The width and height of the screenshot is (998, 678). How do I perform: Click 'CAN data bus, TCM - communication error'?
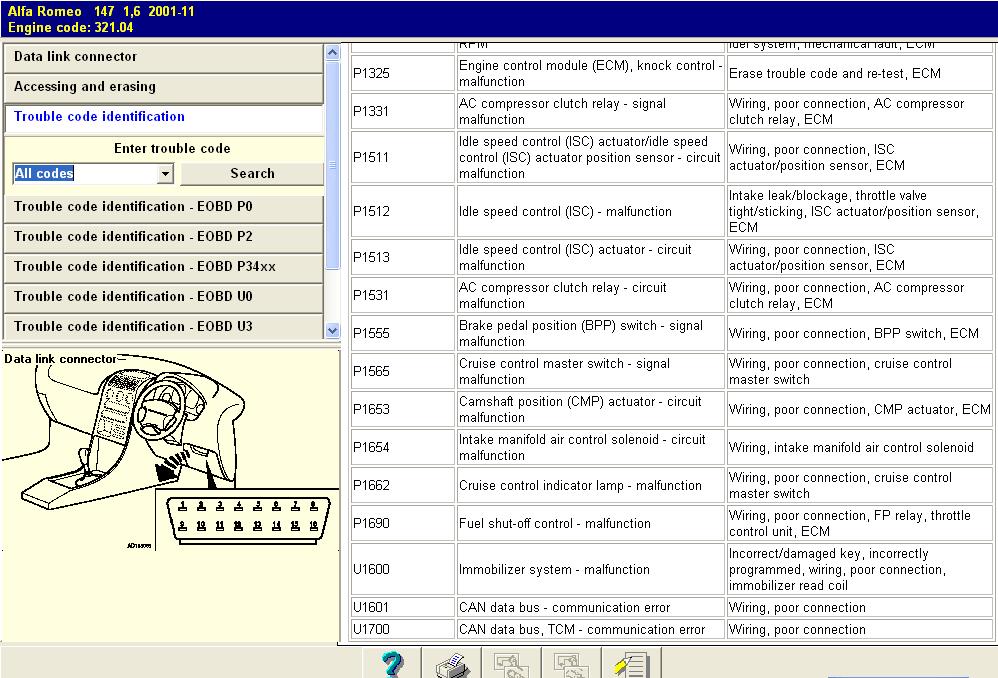point(590,630)
